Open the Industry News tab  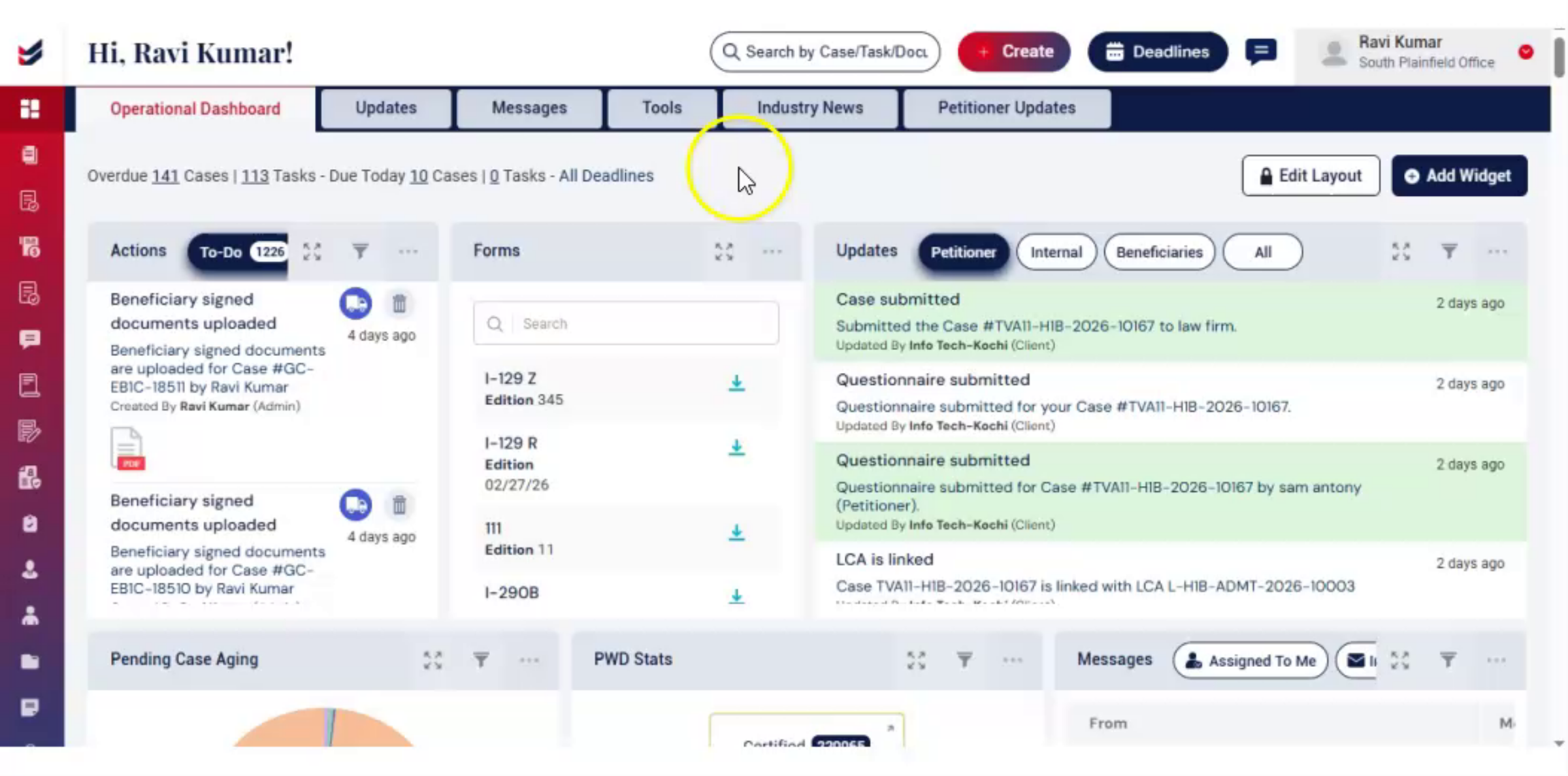point(810,108)
